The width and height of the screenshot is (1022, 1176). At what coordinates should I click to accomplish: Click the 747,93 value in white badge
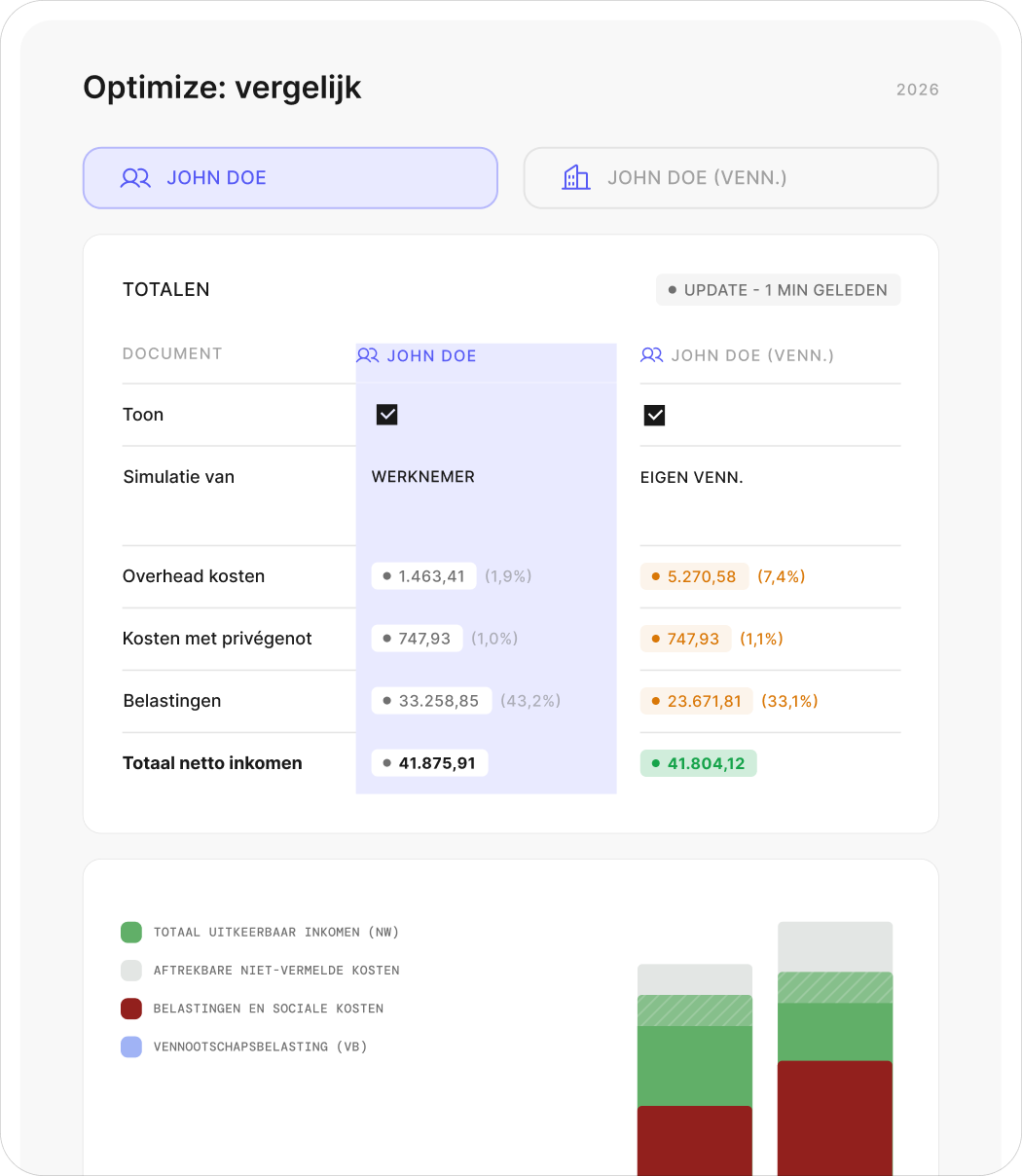click(x=417, y=639)
